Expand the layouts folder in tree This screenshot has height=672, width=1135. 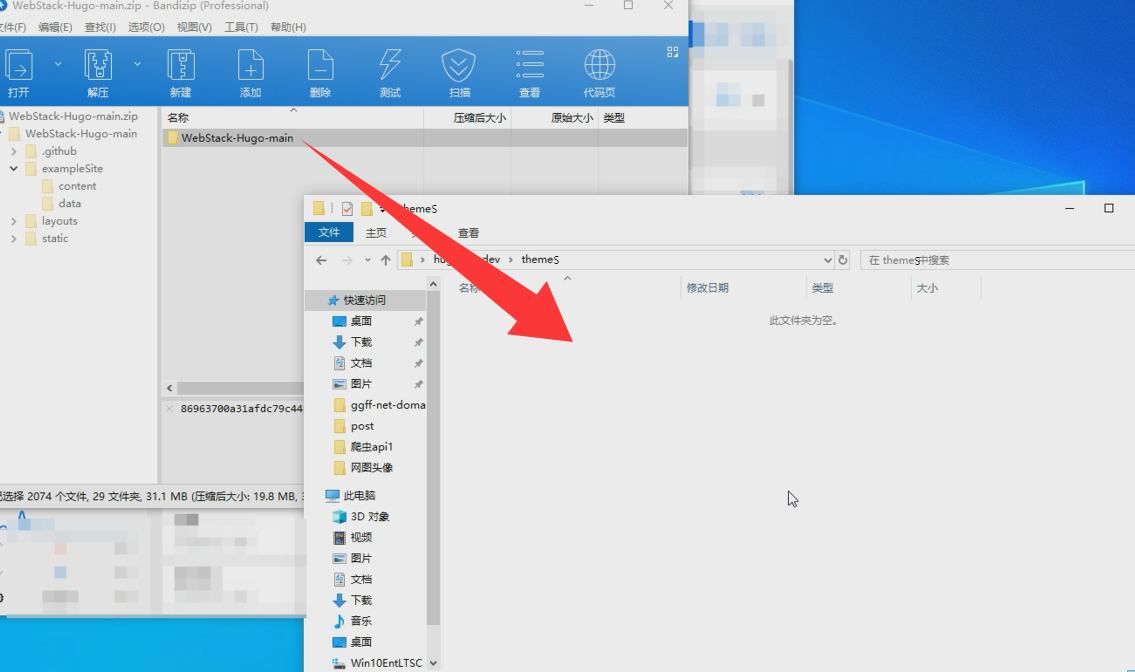14,221
